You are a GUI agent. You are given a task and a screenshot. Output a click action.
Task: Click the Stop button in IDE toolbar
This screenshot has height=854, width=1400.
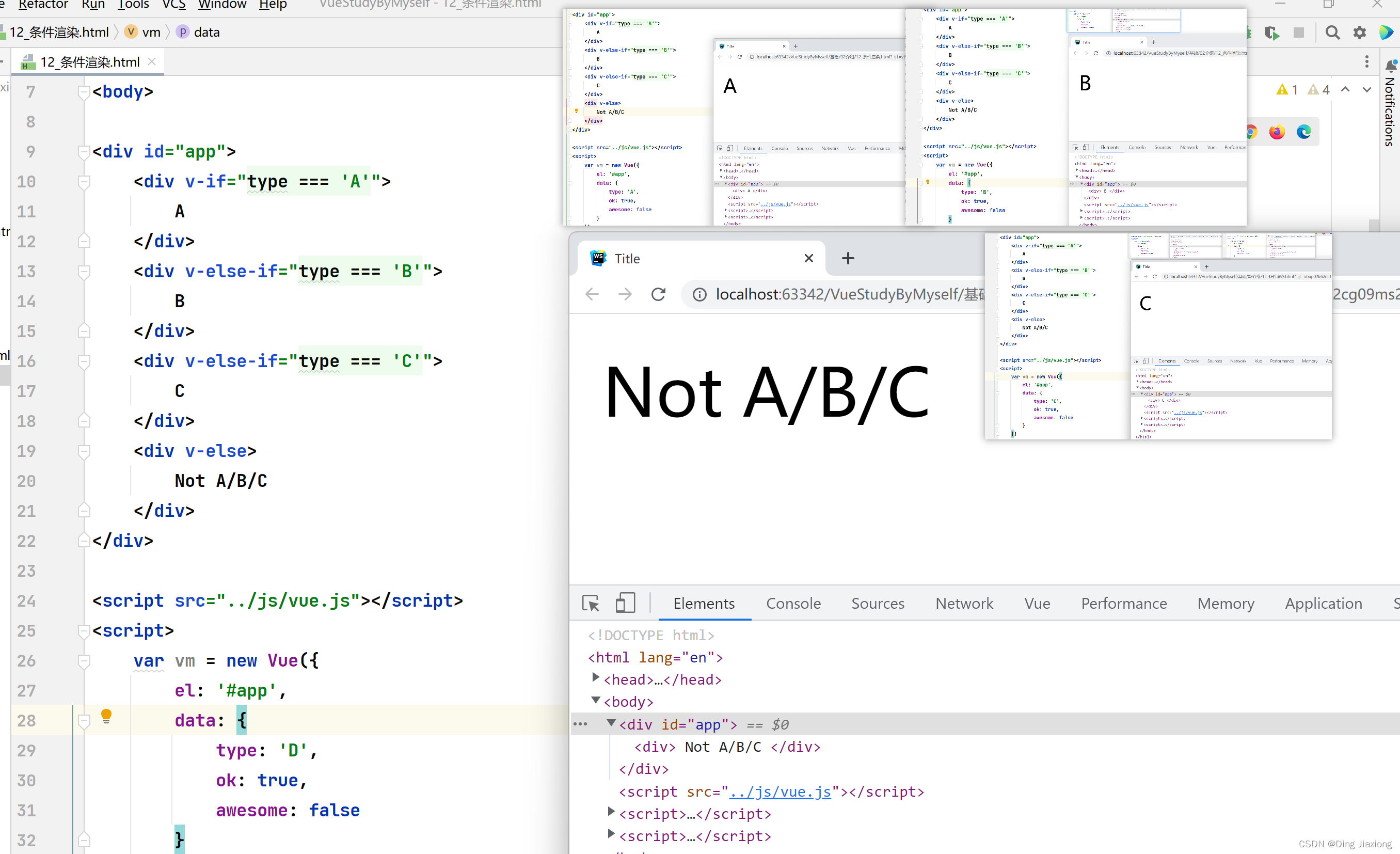(1298, 33)
